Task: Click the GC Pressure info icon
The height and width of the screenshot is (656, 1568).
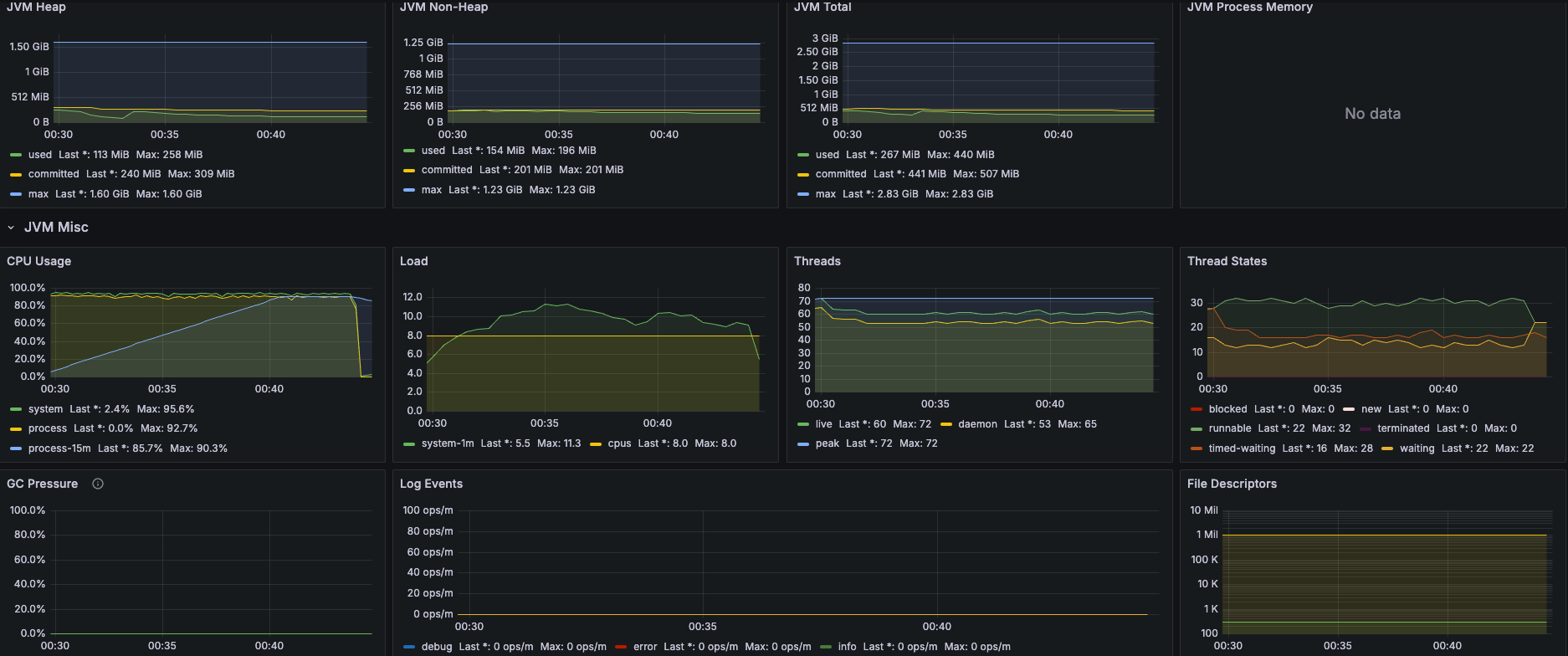Action: pos(98,484)
